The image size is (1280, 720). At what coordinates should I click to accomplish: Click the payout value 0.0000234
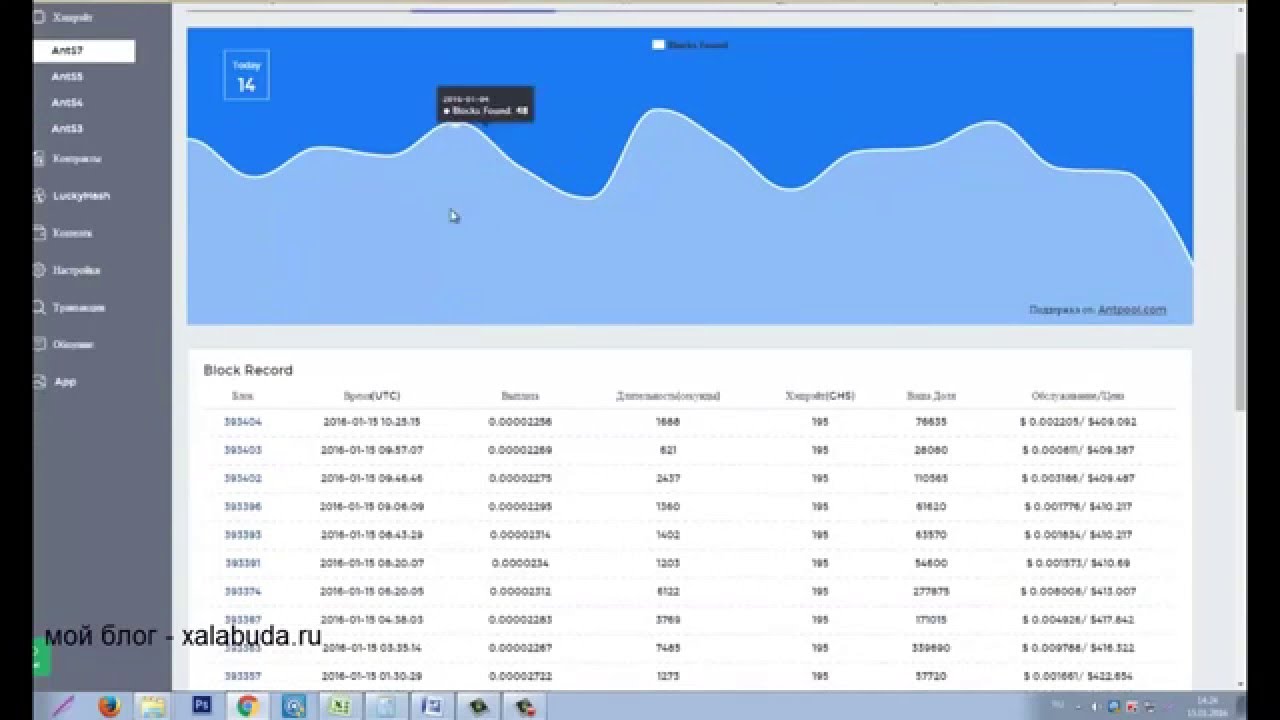coord(520,563)
